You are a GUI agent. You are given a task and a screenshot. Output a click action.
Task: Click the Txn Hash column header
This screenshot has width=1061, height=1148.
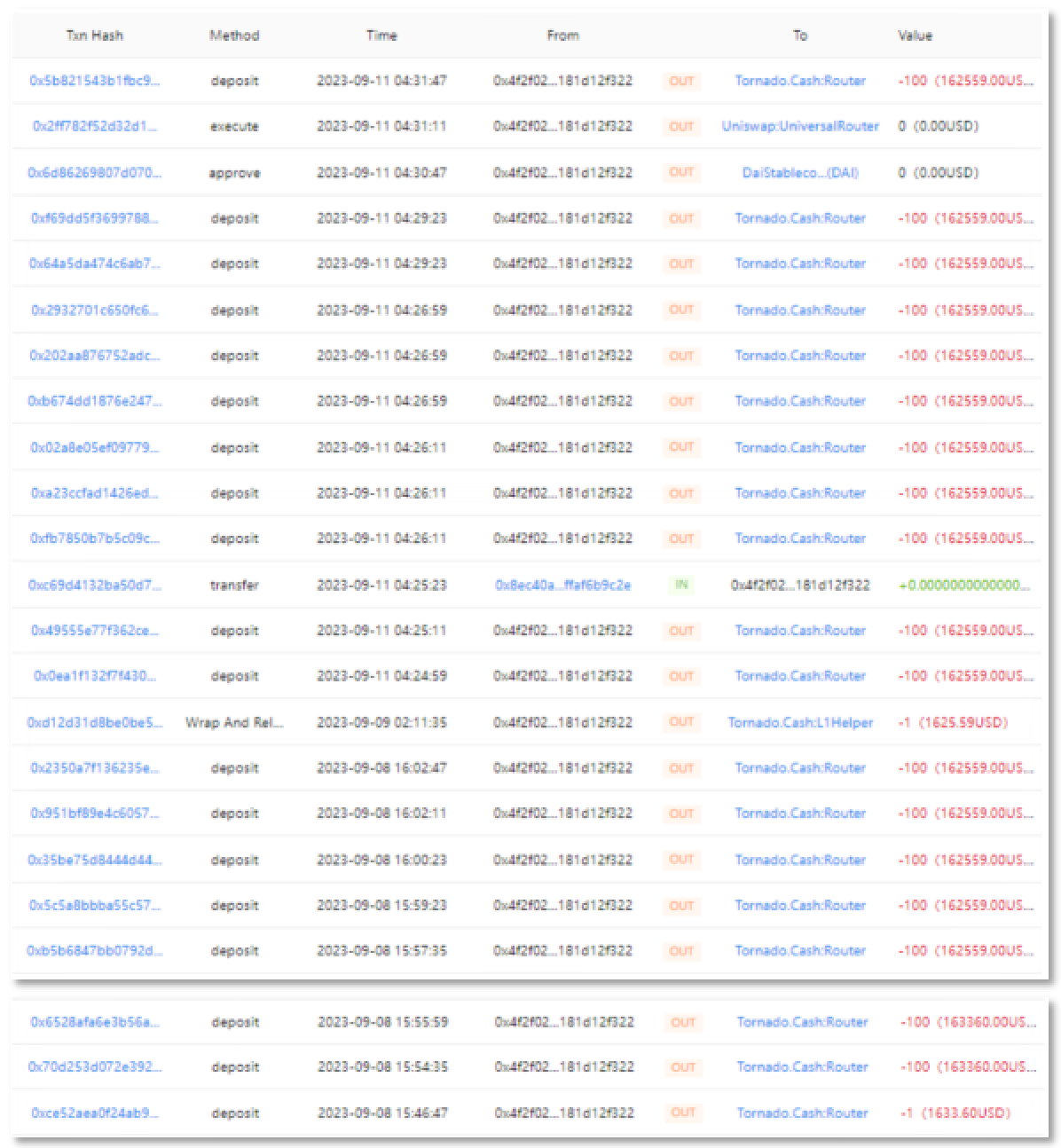tap(95, 35)
